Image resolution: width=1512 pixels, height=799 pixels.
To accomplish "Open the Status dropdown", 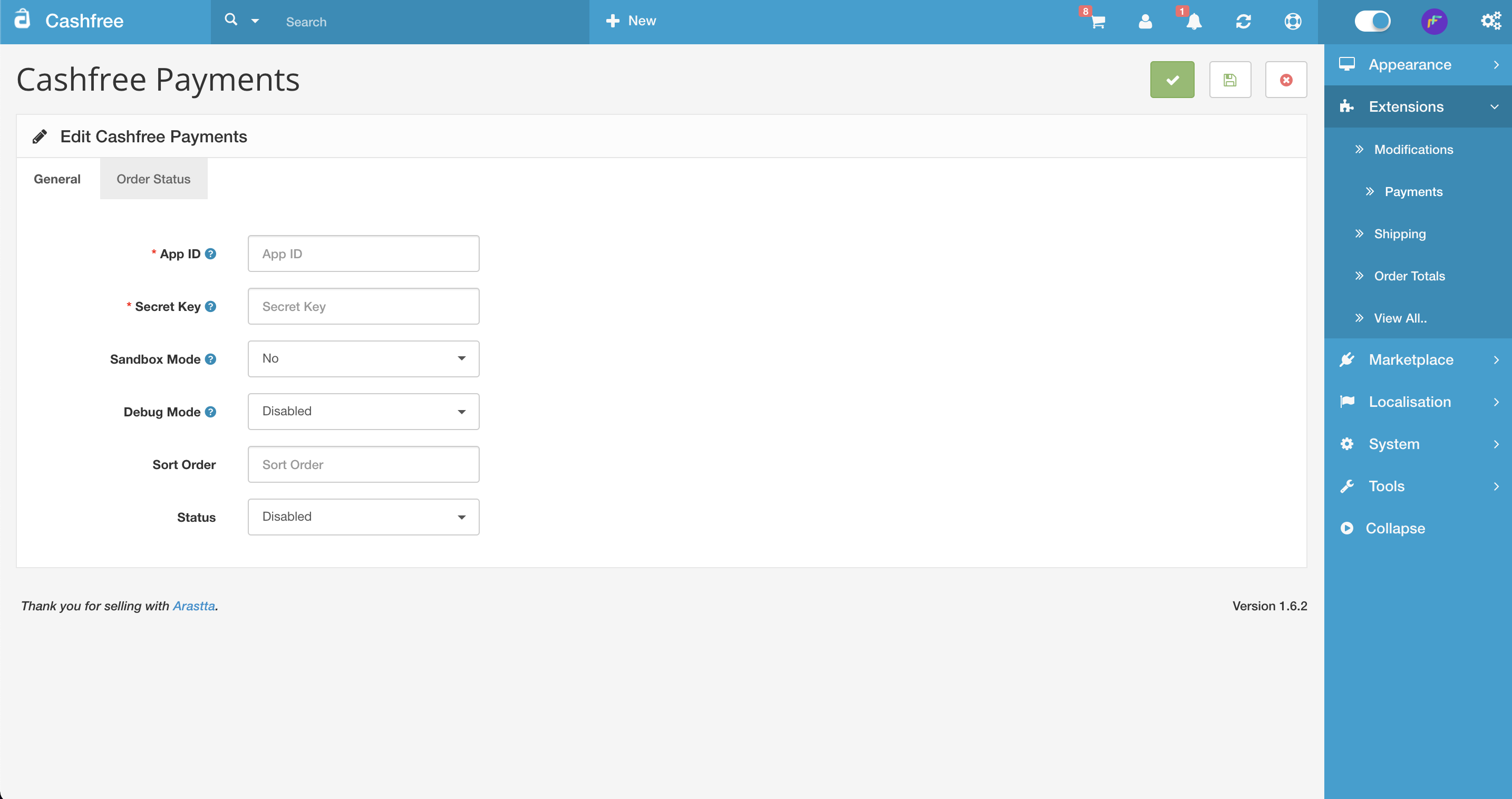I will (363, 517).
